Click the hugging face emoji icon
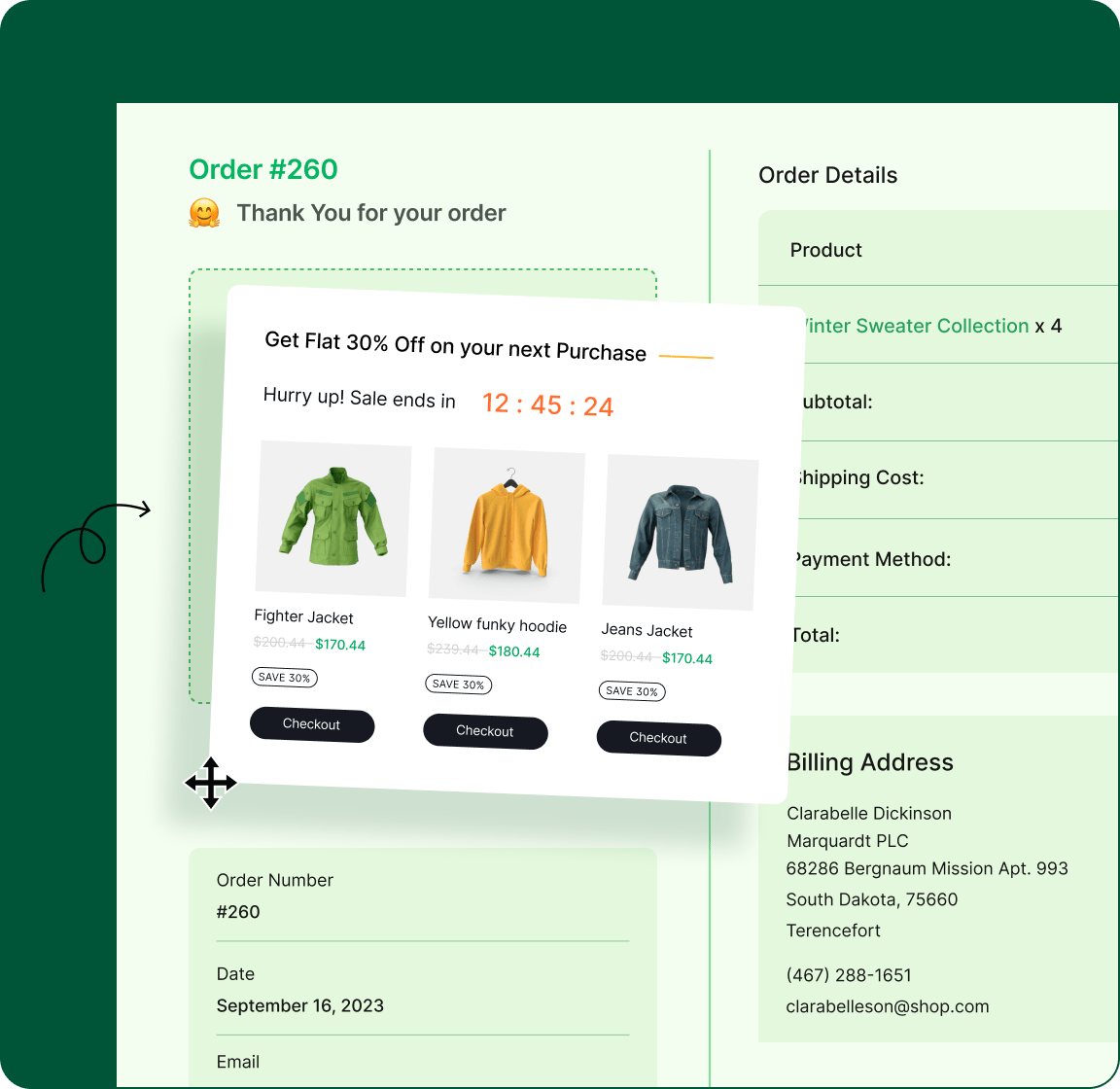The height and width of the screenshot is (1089, 1120). (x=205, y=212)
